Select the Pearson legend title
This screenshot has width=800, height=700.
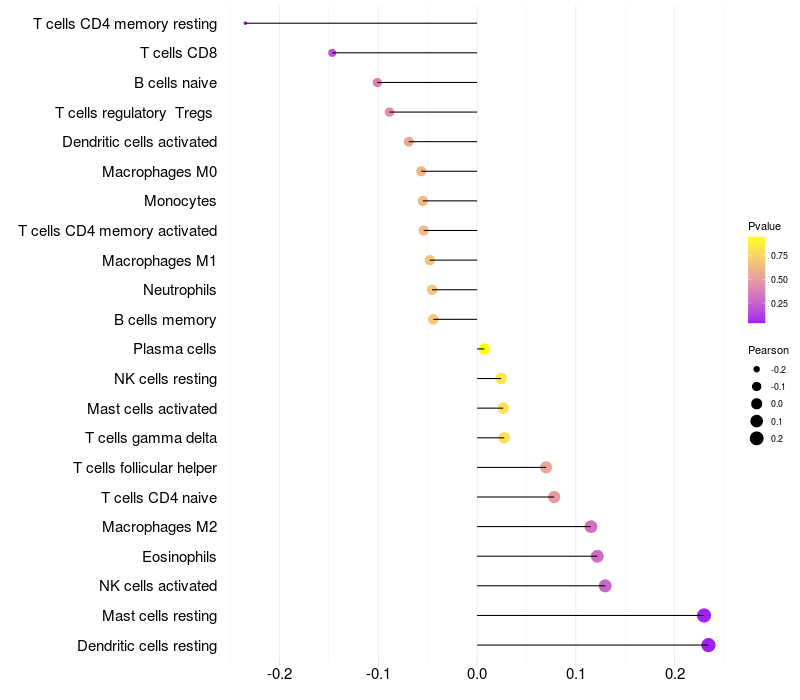click(x=768, y=350)
